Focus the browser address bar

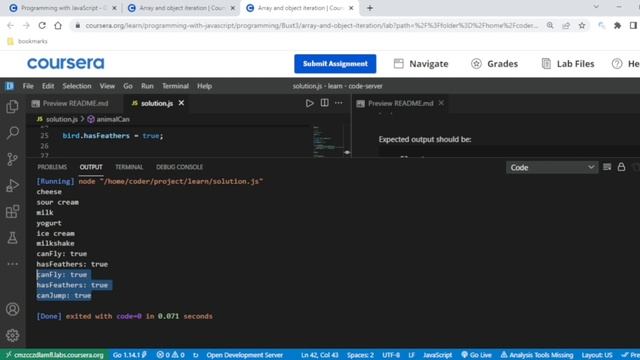(312, 25)
